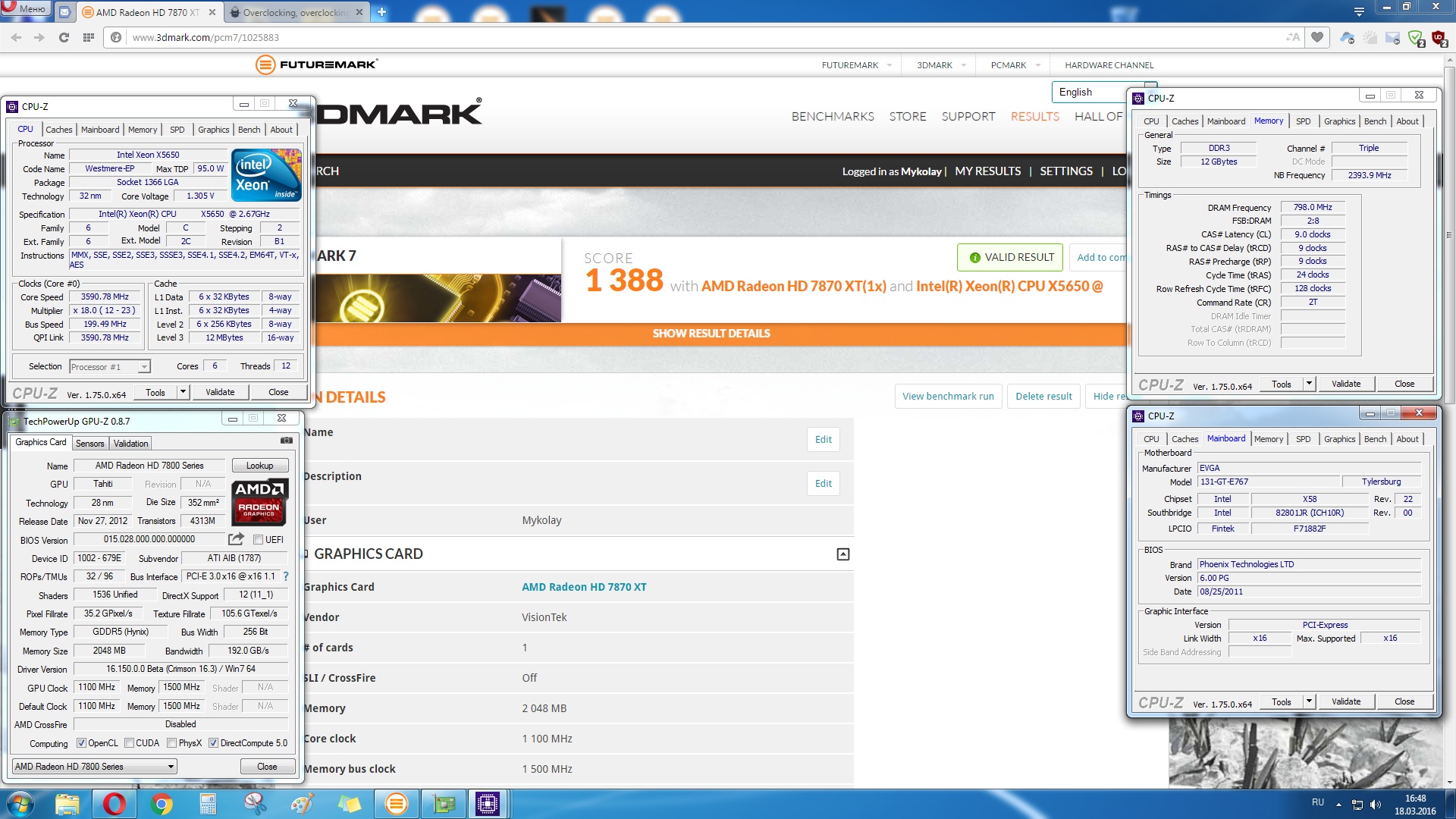Open the BENCHMARKS menu on 3DMark site
Viewport: 1456px width, 819px height.
(x=833, y=116)
